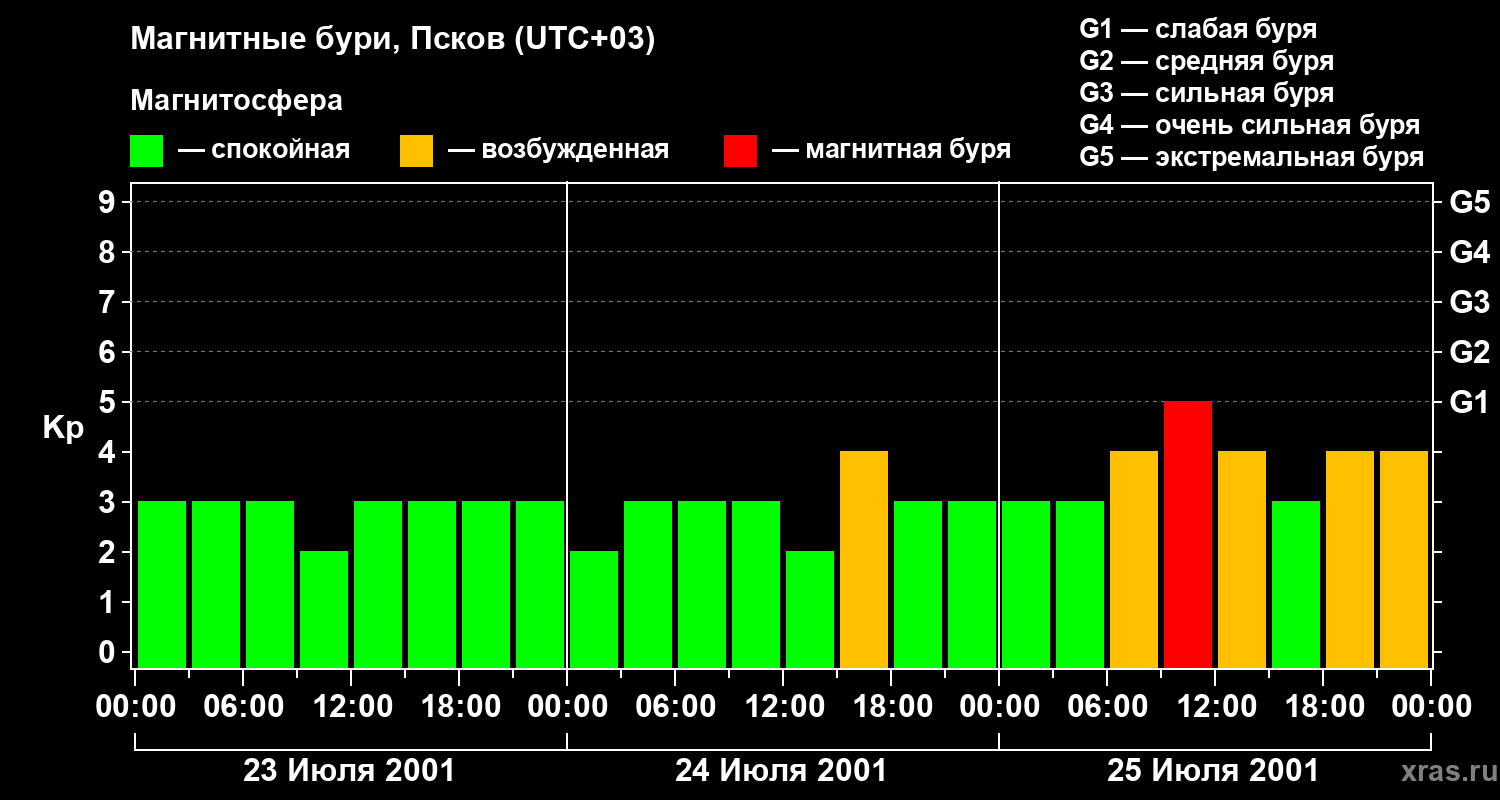Select the 15:00 green bar on 25 Июля
The width and height of the screenshot is (1500, 800).
(1296, 584)
